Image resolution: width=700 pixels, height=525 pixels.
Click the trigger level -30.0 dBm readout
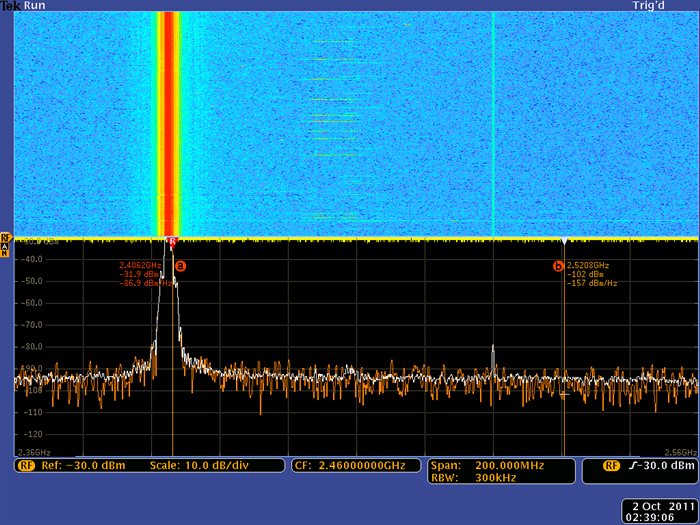662,466
